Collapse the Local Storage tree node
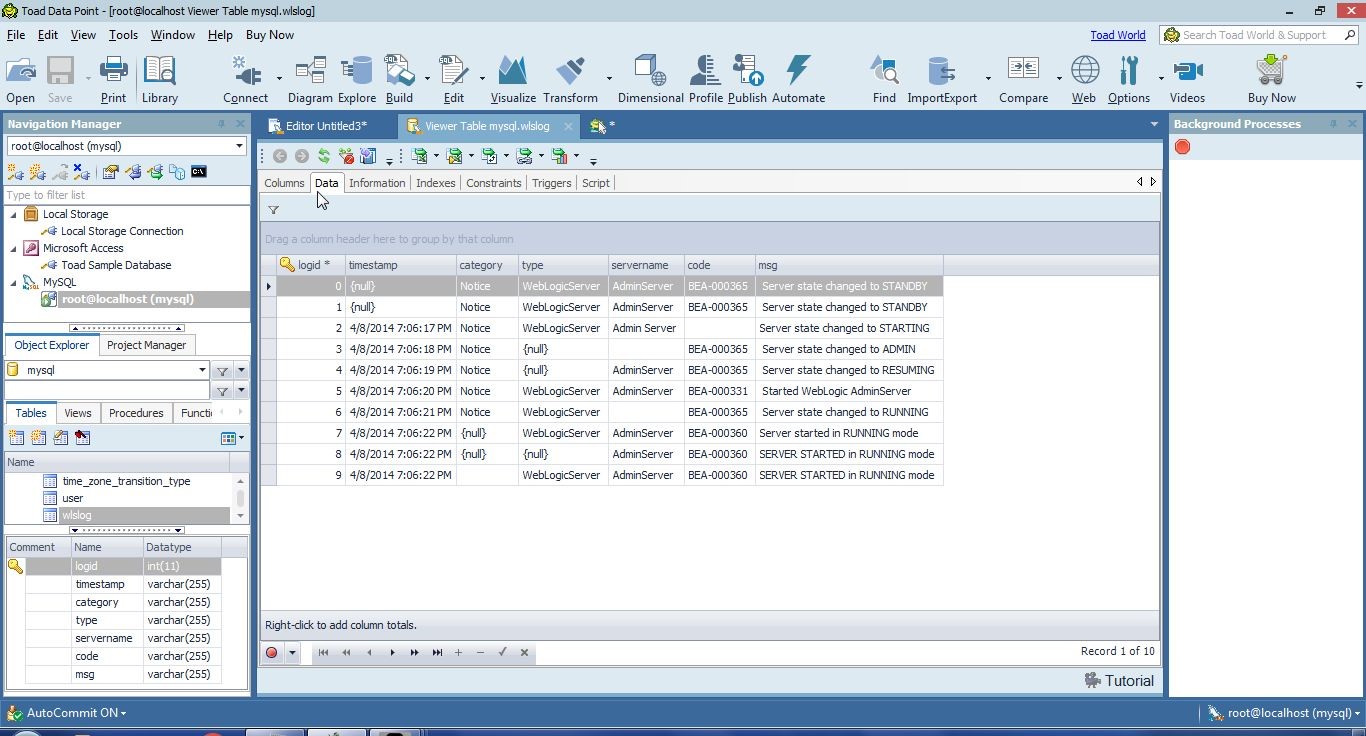 coord(14,214)
